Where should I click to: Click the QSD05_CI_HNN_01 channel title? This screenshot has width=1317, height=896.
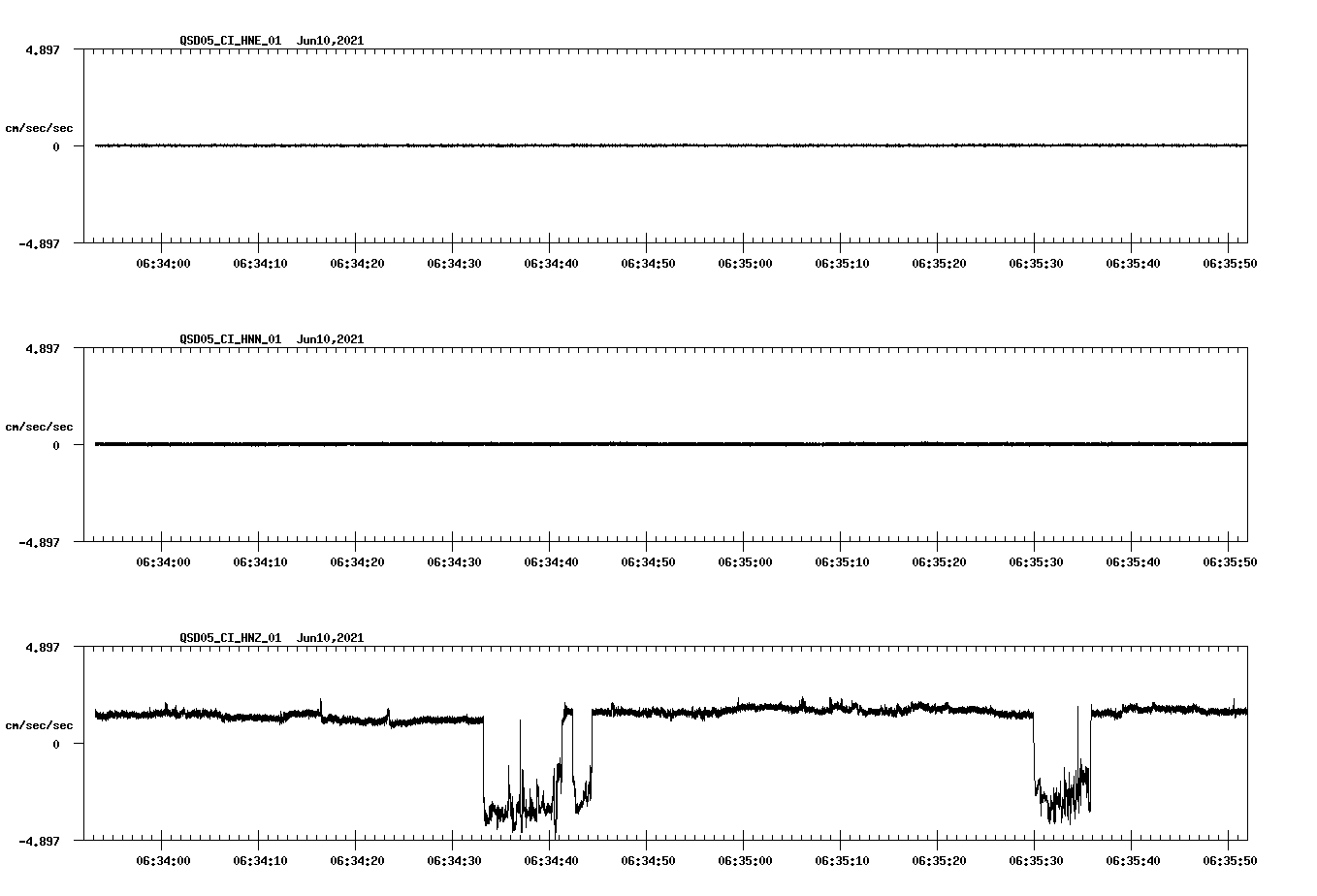[x=230, y=339]
